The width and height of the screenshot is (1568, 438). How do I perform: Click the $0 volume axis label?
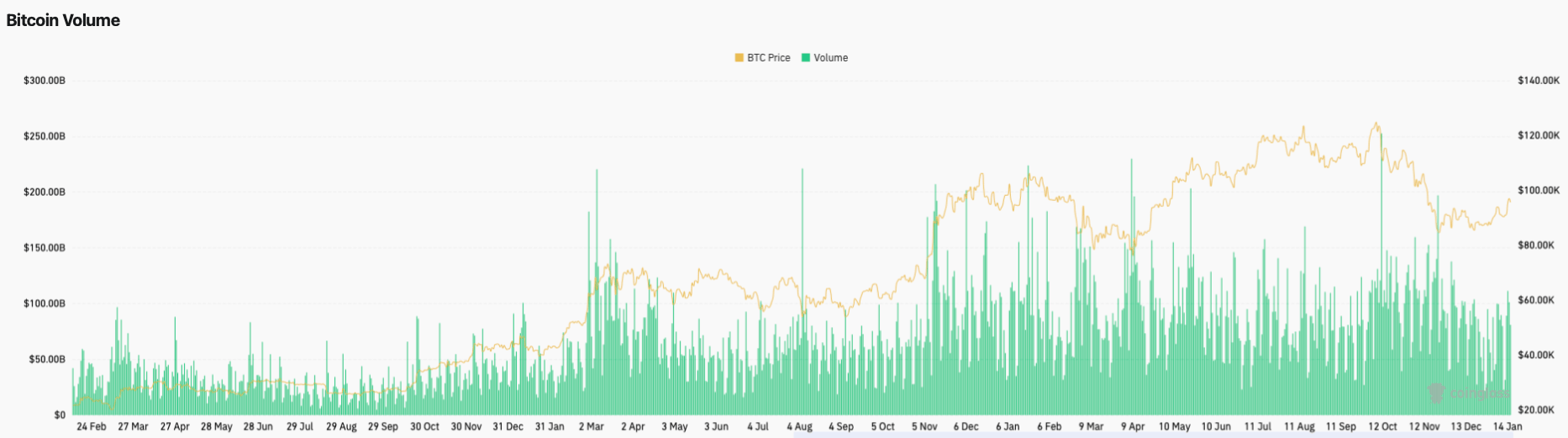(60, 414)
